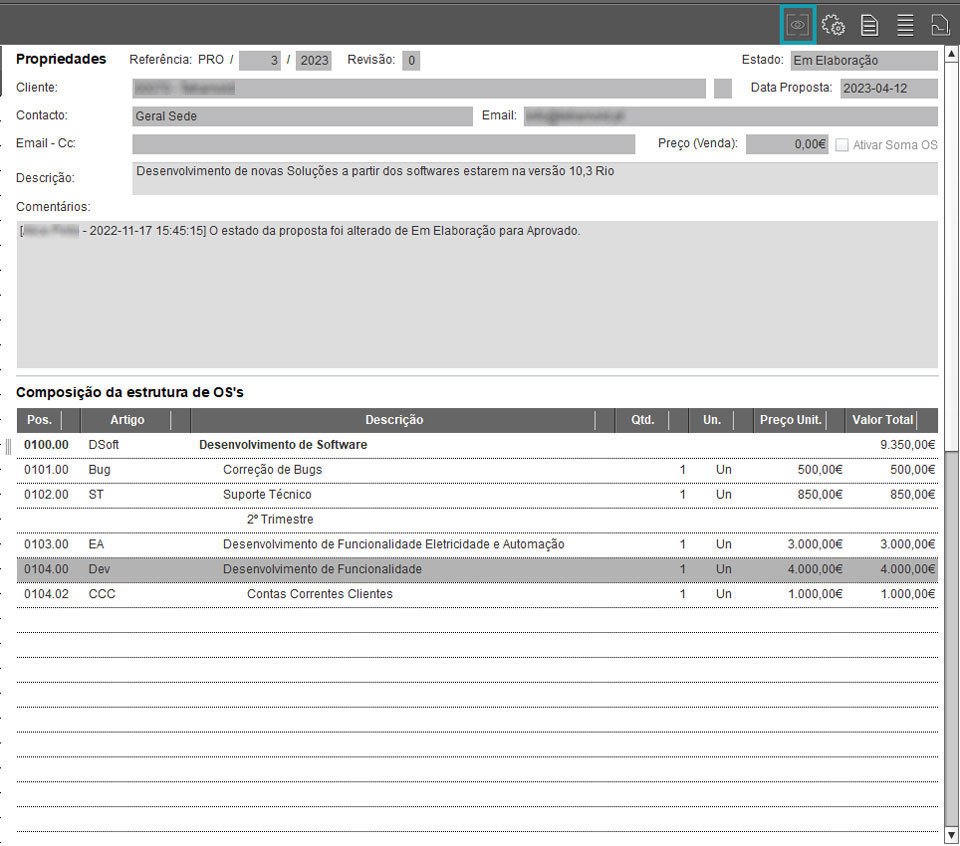This screenshot has width=960, height=846.
Task: Click the document page icon in toolbar
Action: [x=870, y=25]
